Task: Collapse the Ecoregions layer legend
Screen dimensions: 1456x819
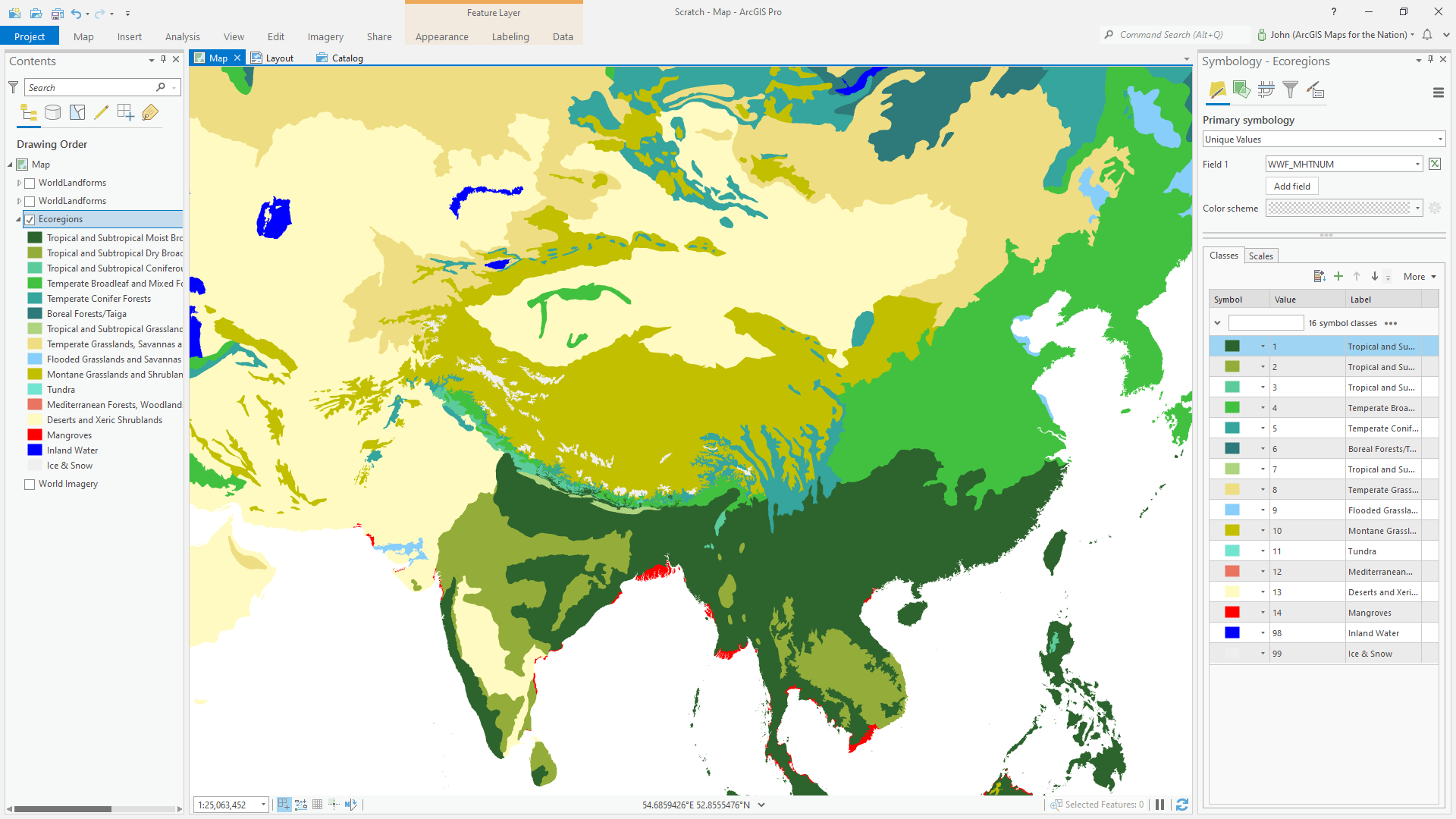Action: [x=19, y=220]
